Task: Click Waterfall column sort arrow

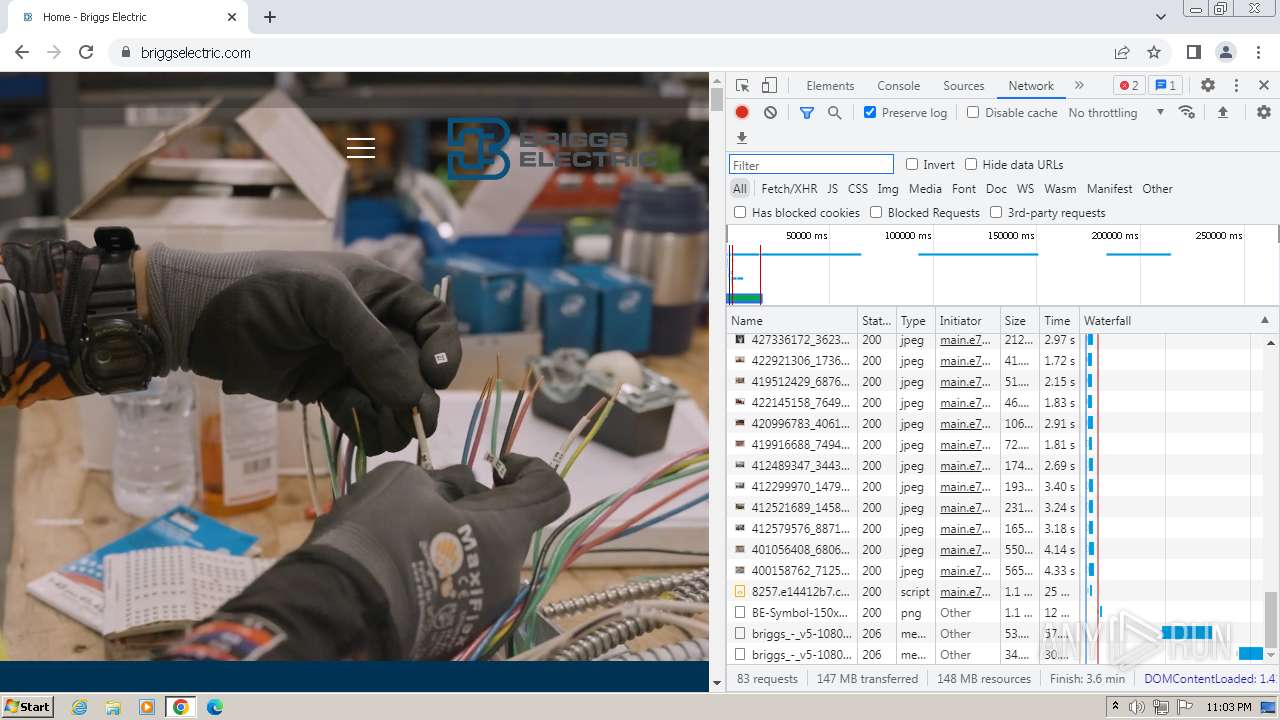Action: [x=1264, y=321]
